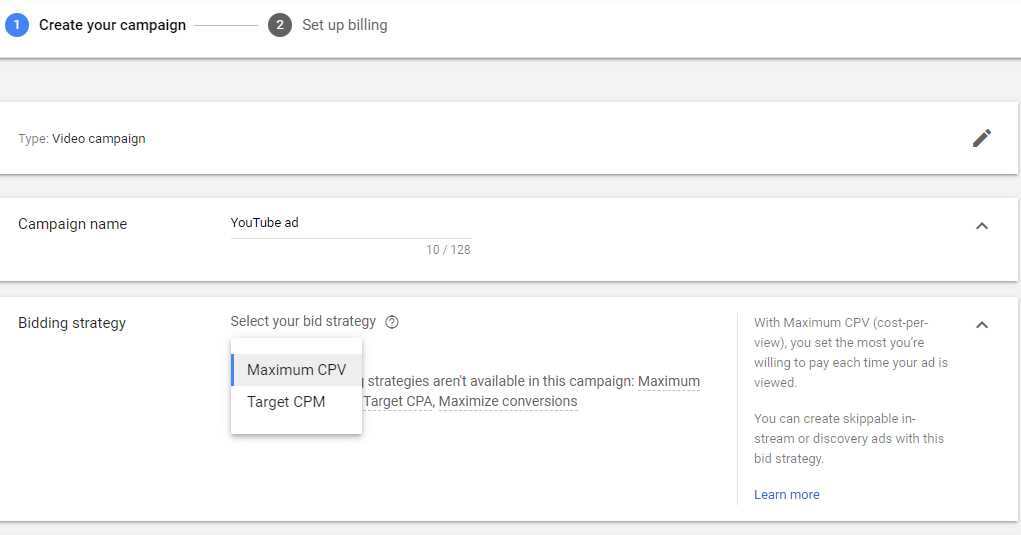Click the underlined Maximum strategy link

[668, 381]
